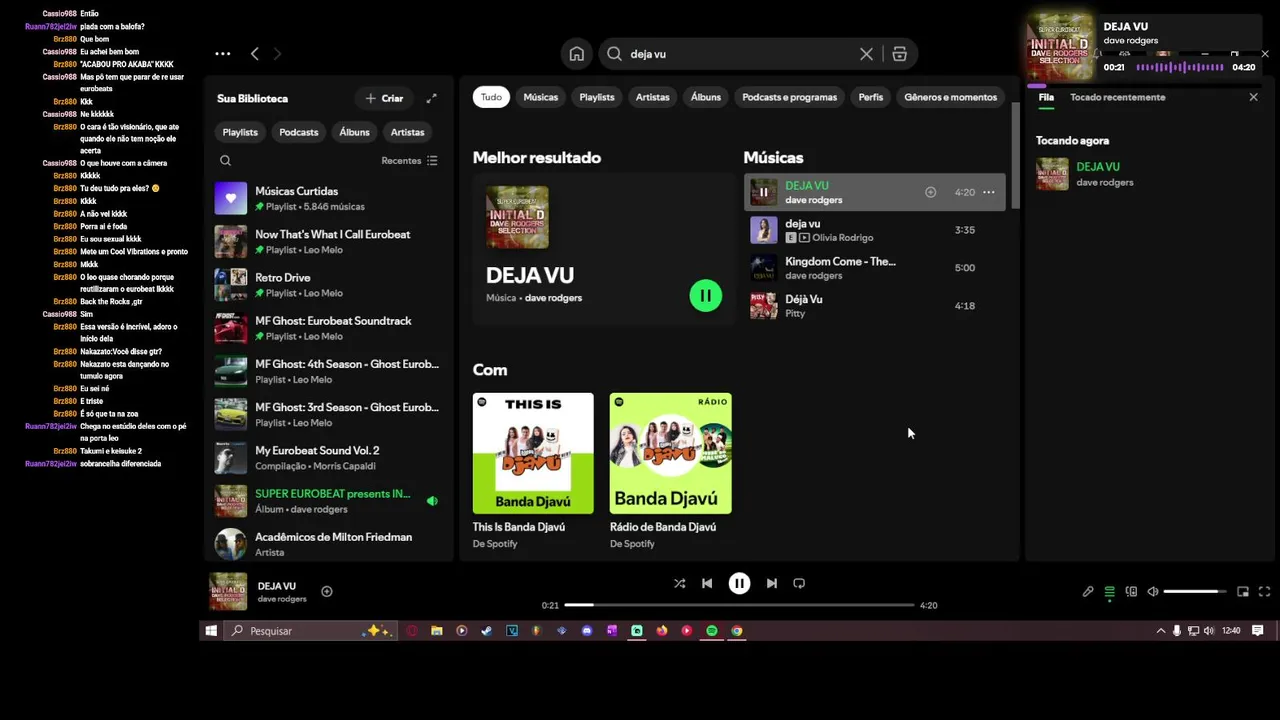This screenshot has width=1280, height=720.
Task: Toggle shuffle in the player bar
Action: [x=680, y=583]
